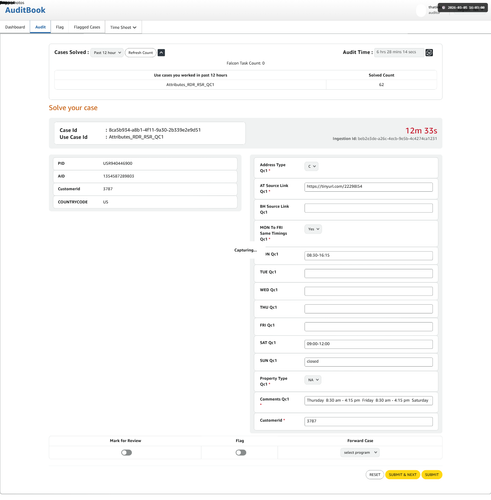The height and width of the screenshot is (500, 491).
Task: Click the SAT Qc1 input field
Action: click(x=368, y=344)
